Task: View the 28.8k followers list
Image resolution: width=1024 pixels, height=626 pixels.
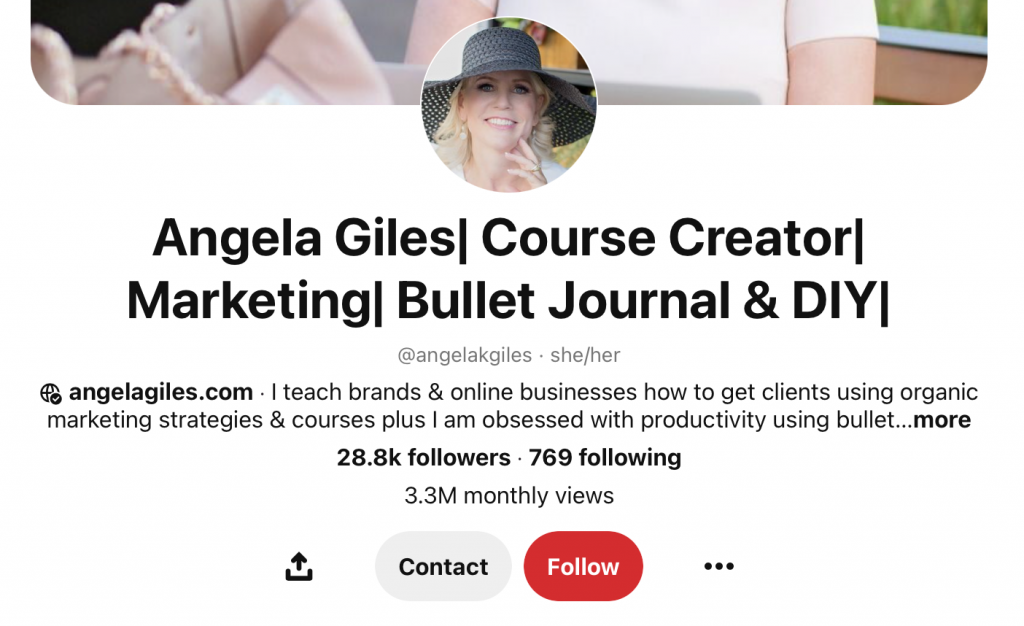Action: (x=423, y=458)
